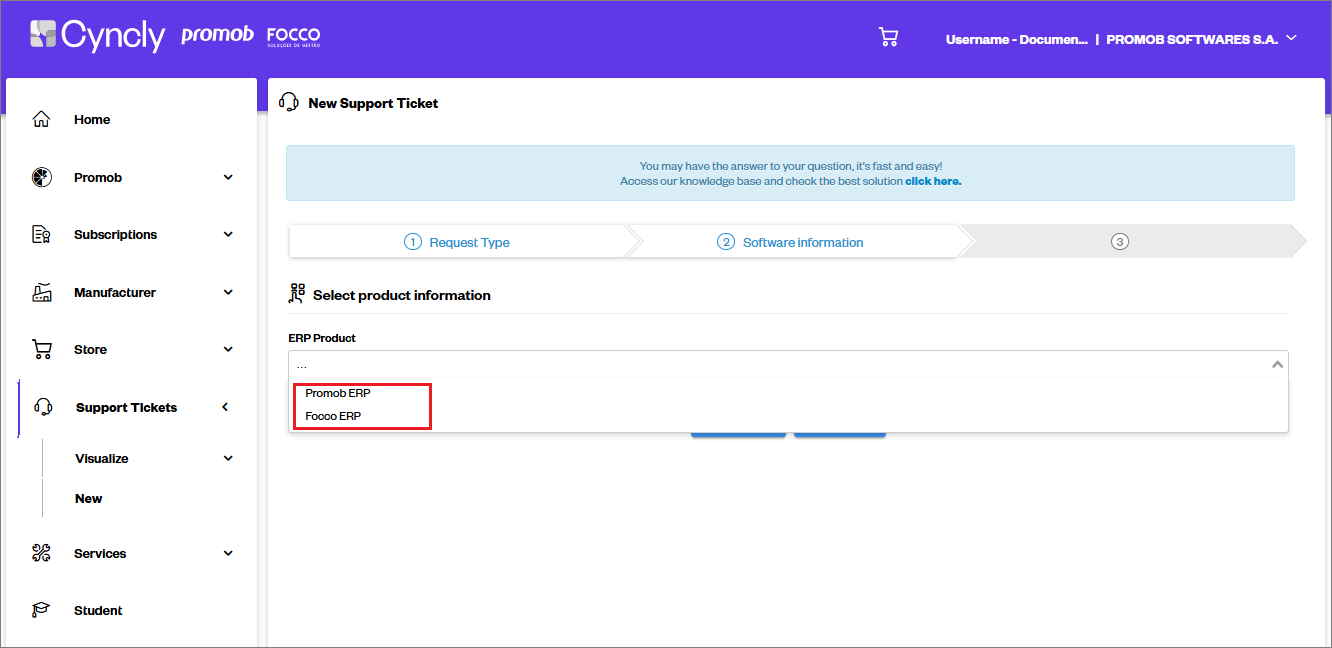Click the Cyncly logo
Screen dimensions: 1332x648
(x=97, y=35)
